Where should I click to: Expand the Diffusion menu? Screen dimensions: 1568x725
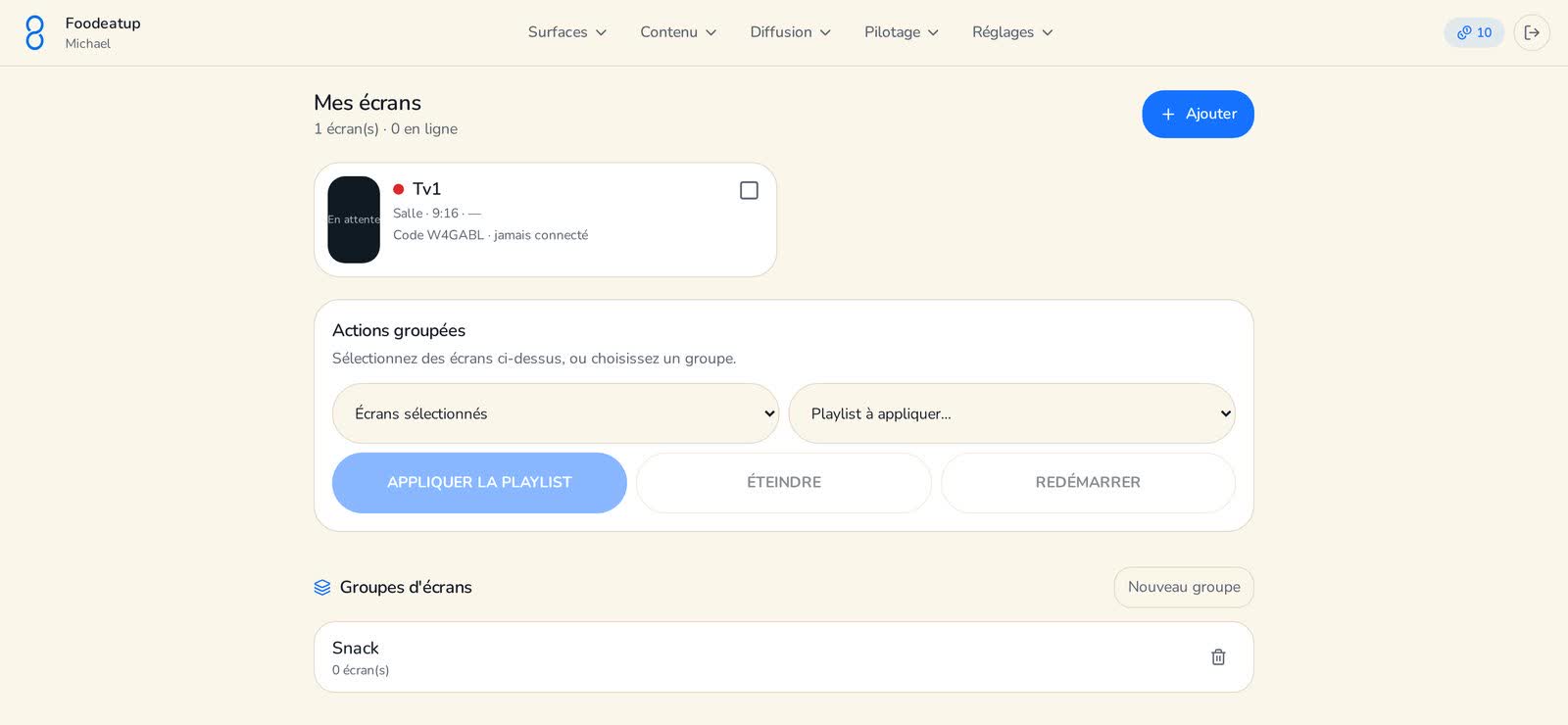point(791,32)
